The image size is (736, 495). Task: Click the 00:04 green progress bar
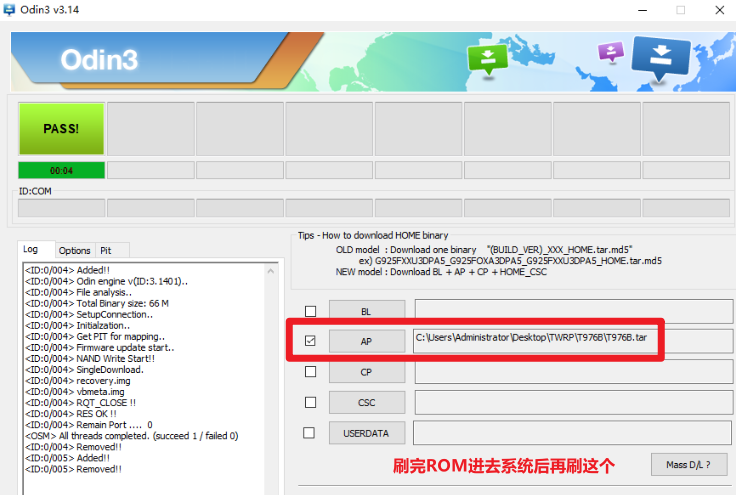pos(61,170)
